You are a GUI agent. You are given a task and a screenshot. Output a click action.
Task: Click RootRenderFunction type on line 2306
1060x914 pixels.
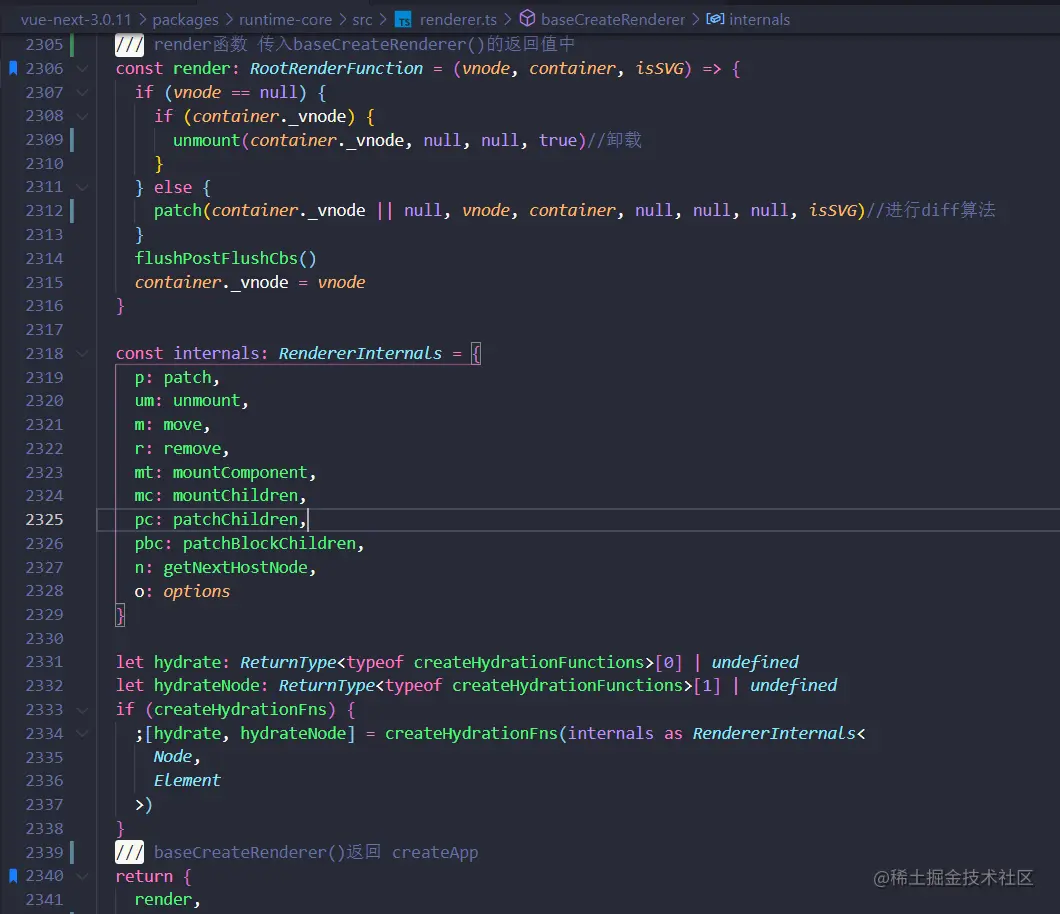pyautogui.click(x=336, y=68)
